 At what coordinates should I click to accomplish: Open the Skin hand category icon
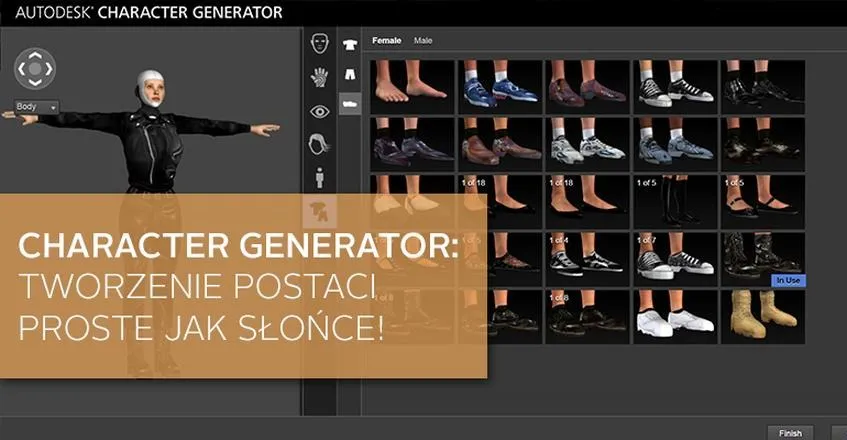click(320, 77)
